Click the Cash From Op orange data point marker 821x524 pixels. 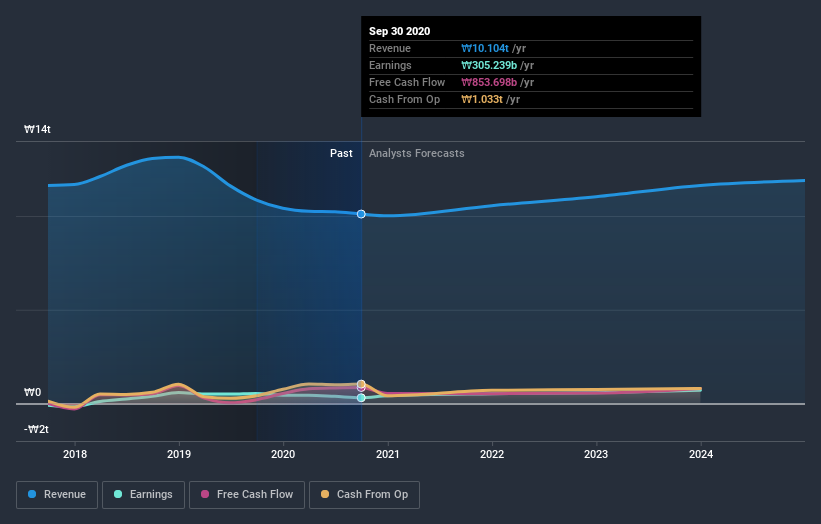coord(361,384)
